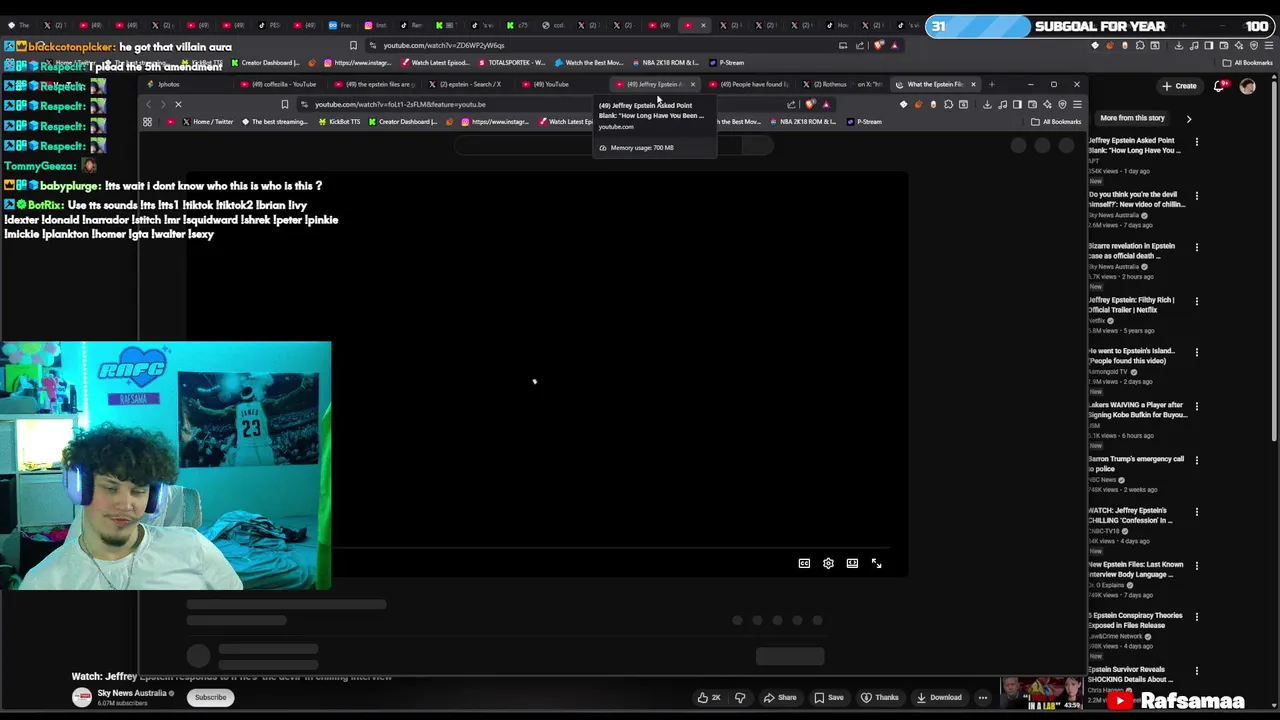Screen dimensions: 1280x720
Task: Stop loading the page with the X button
Action: point(178,104)
